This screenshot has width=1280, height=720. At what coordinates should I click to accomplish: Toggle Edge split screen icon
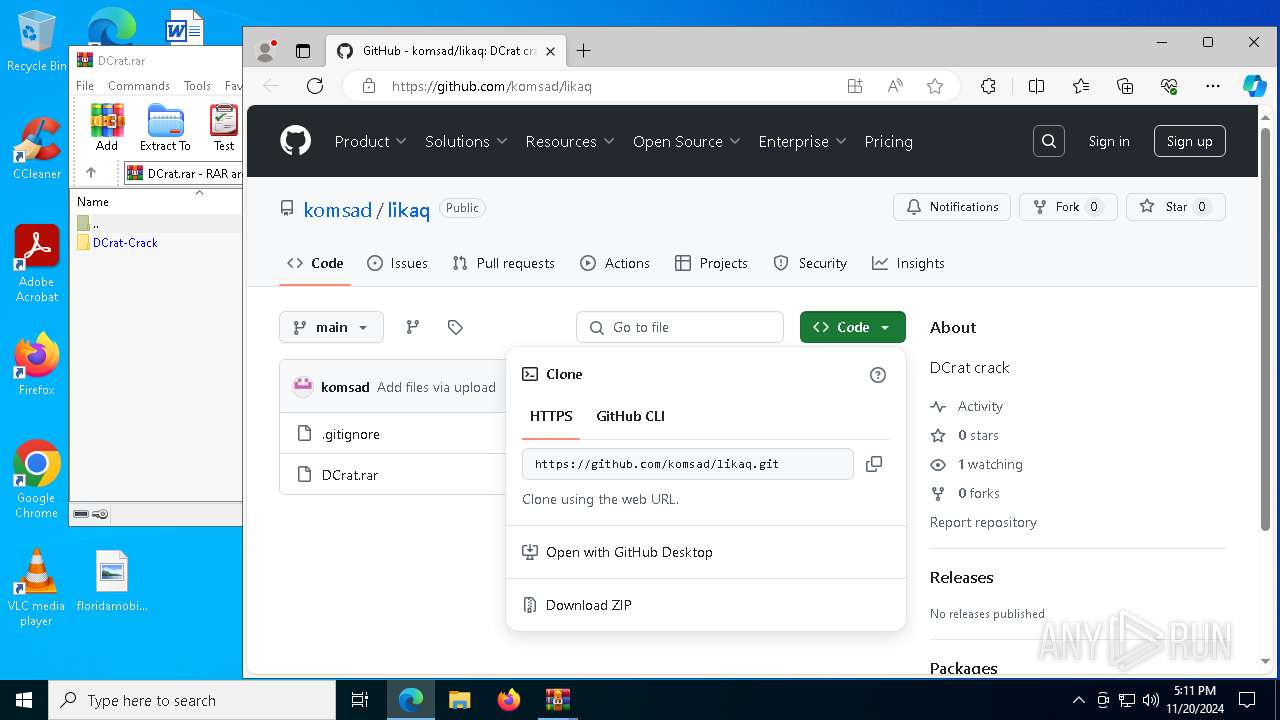point(1037,86)
